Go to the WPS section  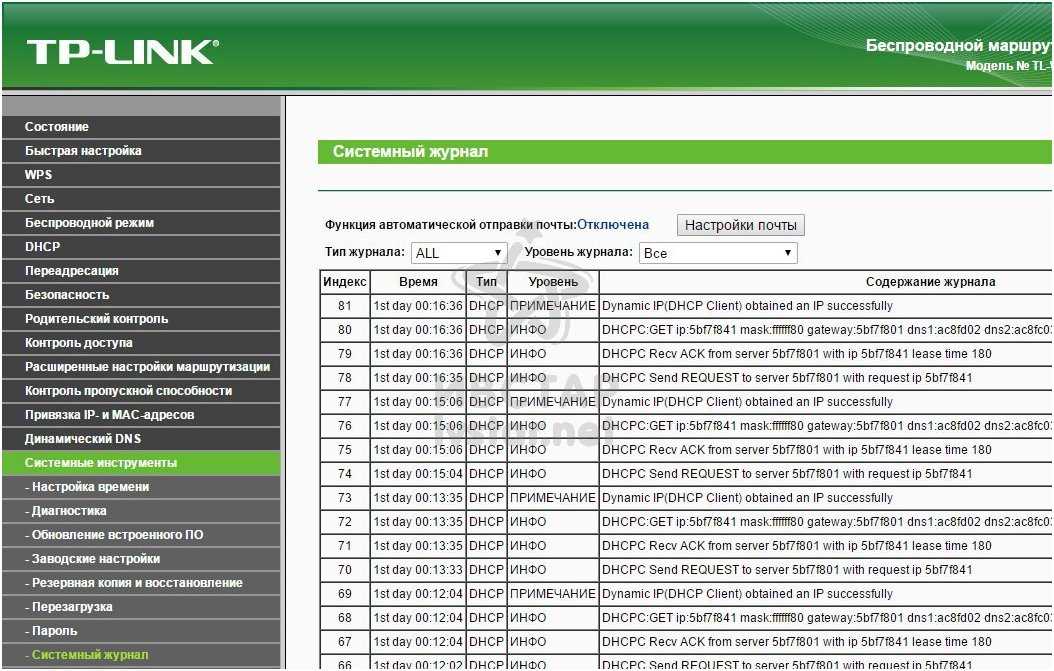point(39,175)
